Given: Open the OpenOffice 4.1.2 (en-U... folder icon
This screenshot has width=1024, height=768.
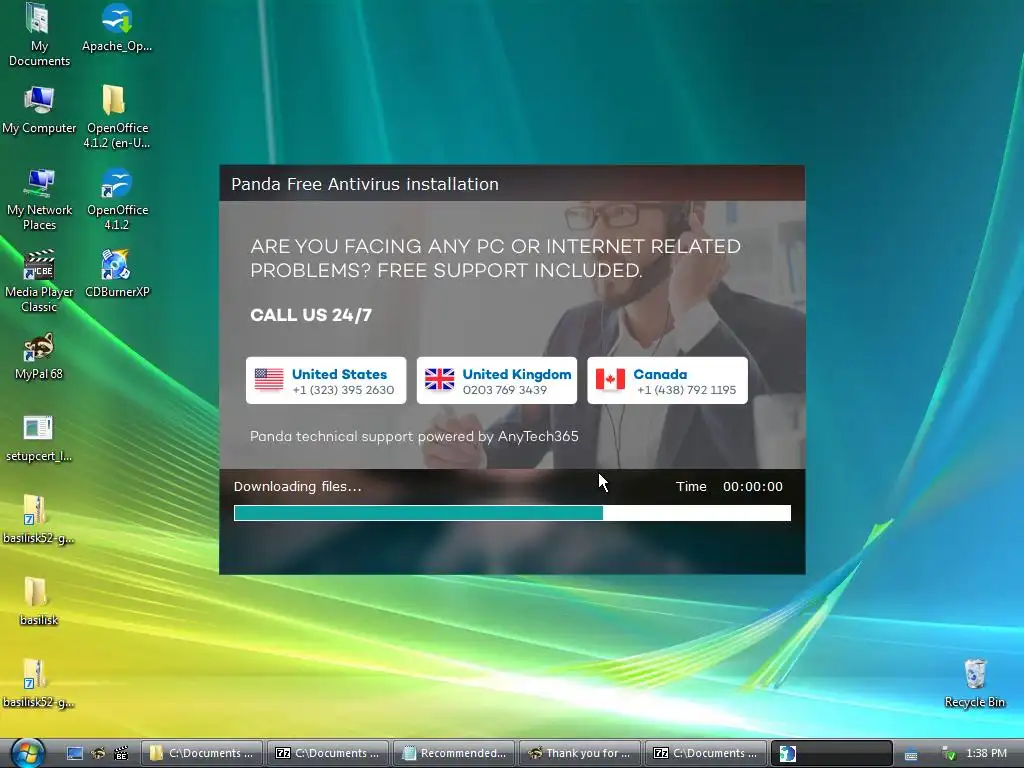Looking at the screenshot, I should (117, 116).
